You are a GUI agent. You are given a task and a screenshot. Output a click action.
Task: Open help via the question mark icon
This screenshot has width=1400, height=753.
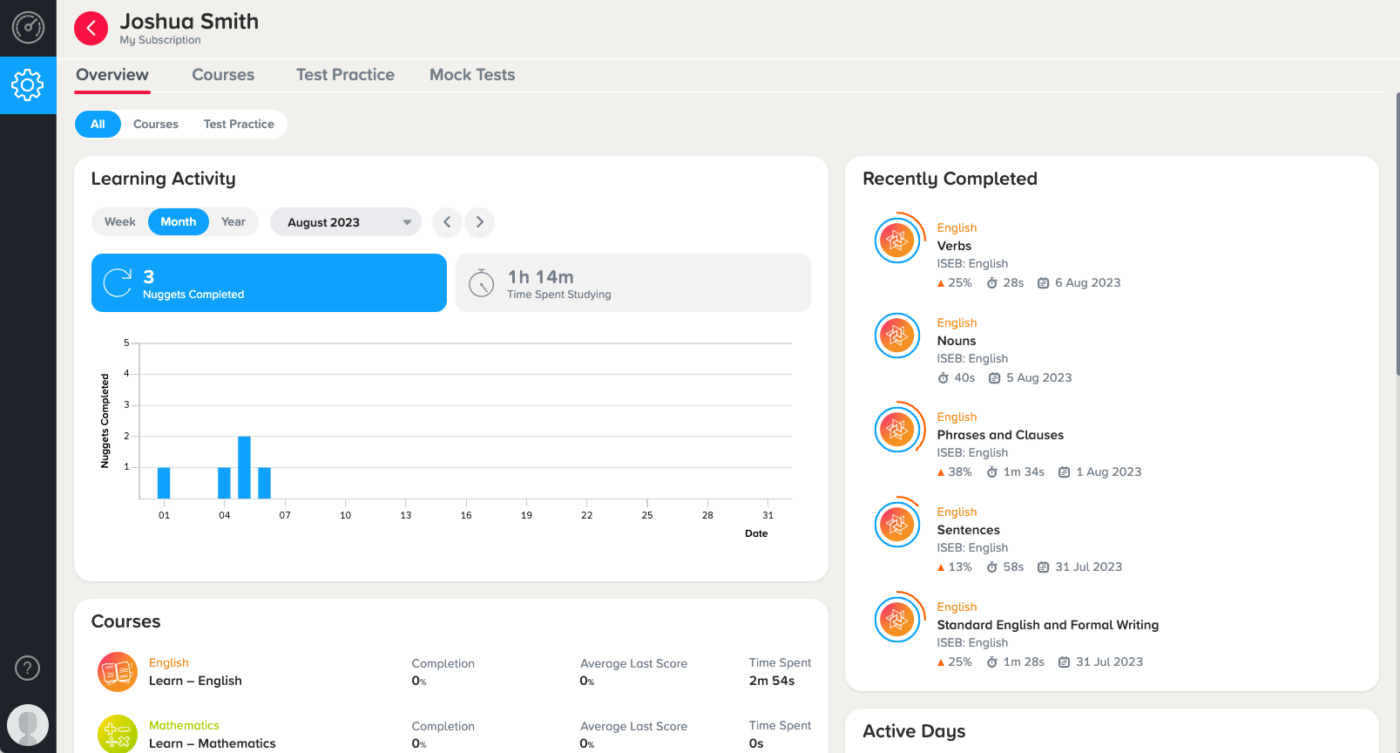click(x=27, y=667)
